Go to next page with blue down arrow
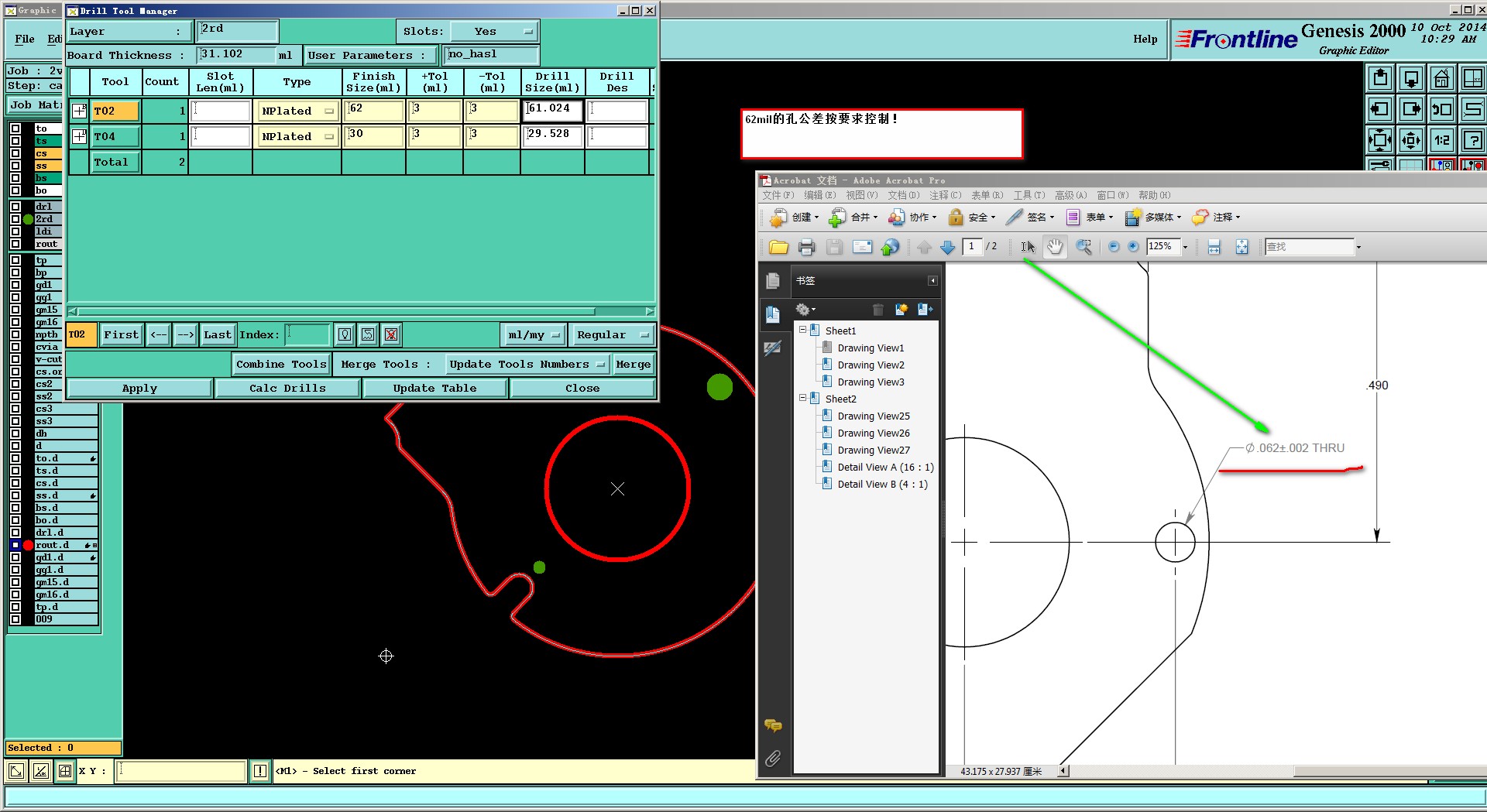This screenshot has width=1487, height=812. pyautogui.click(x=947, y=247)
